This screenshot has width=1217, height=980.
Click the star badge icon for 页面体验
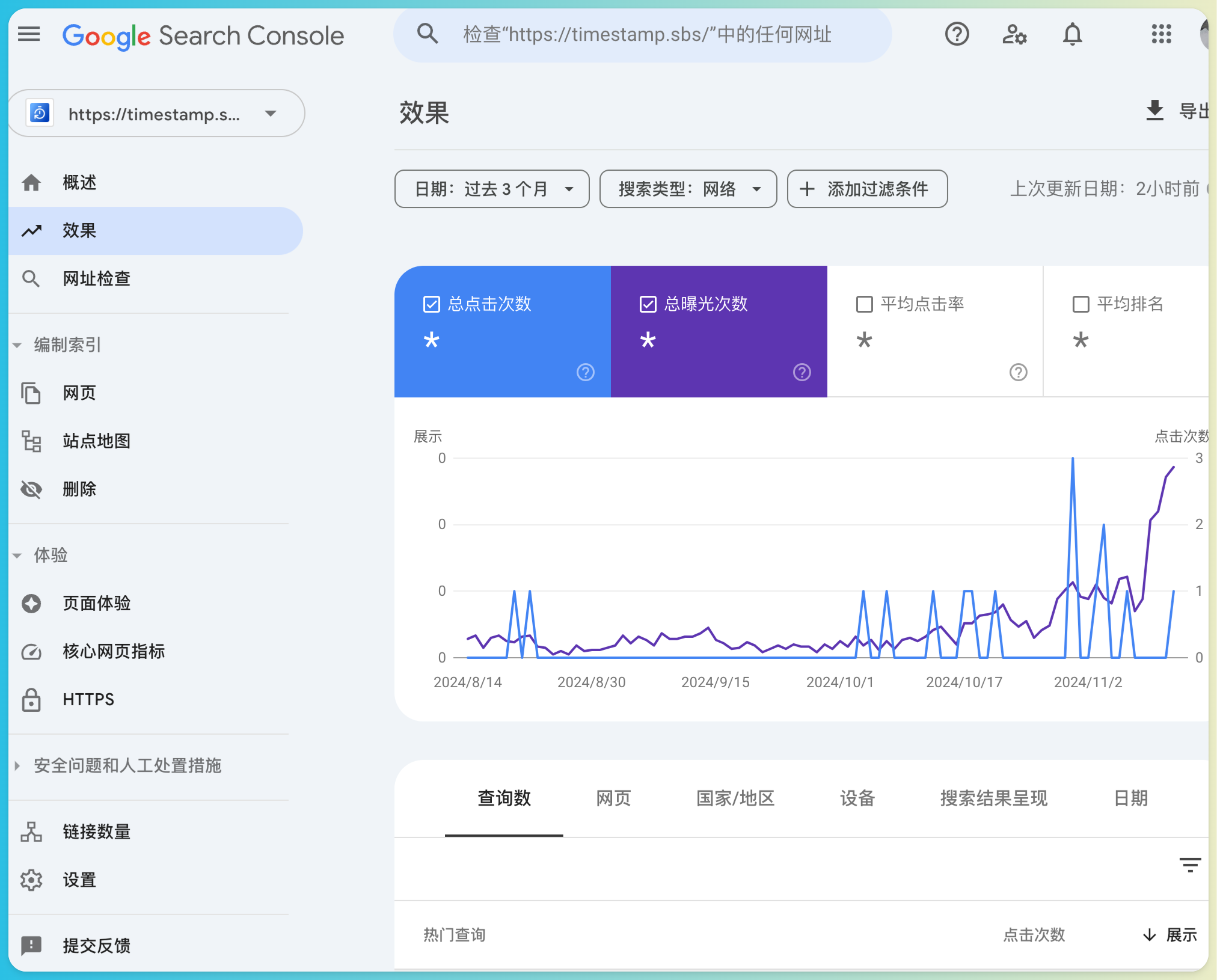click(31, 603)
